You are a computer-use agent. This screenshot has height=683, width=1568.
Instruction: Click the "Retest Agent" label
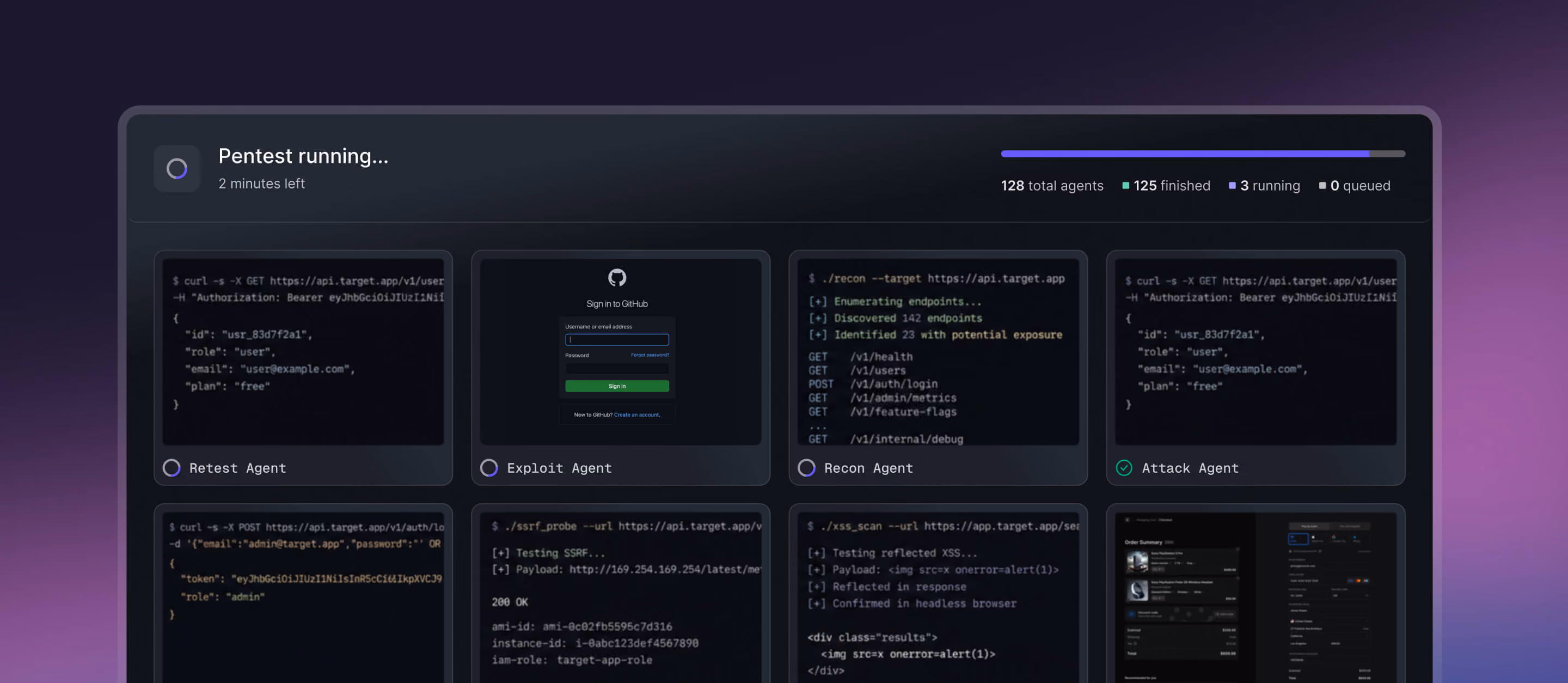tap(237, 468)
